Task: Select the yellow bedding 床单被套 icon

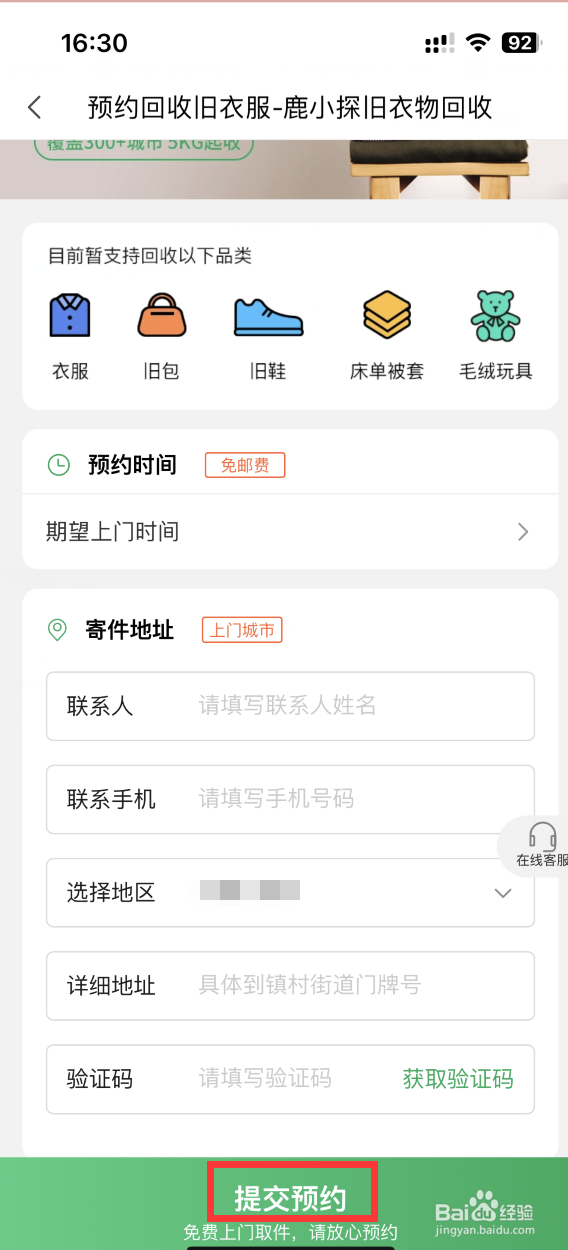Action: click(x=387, y=315)
